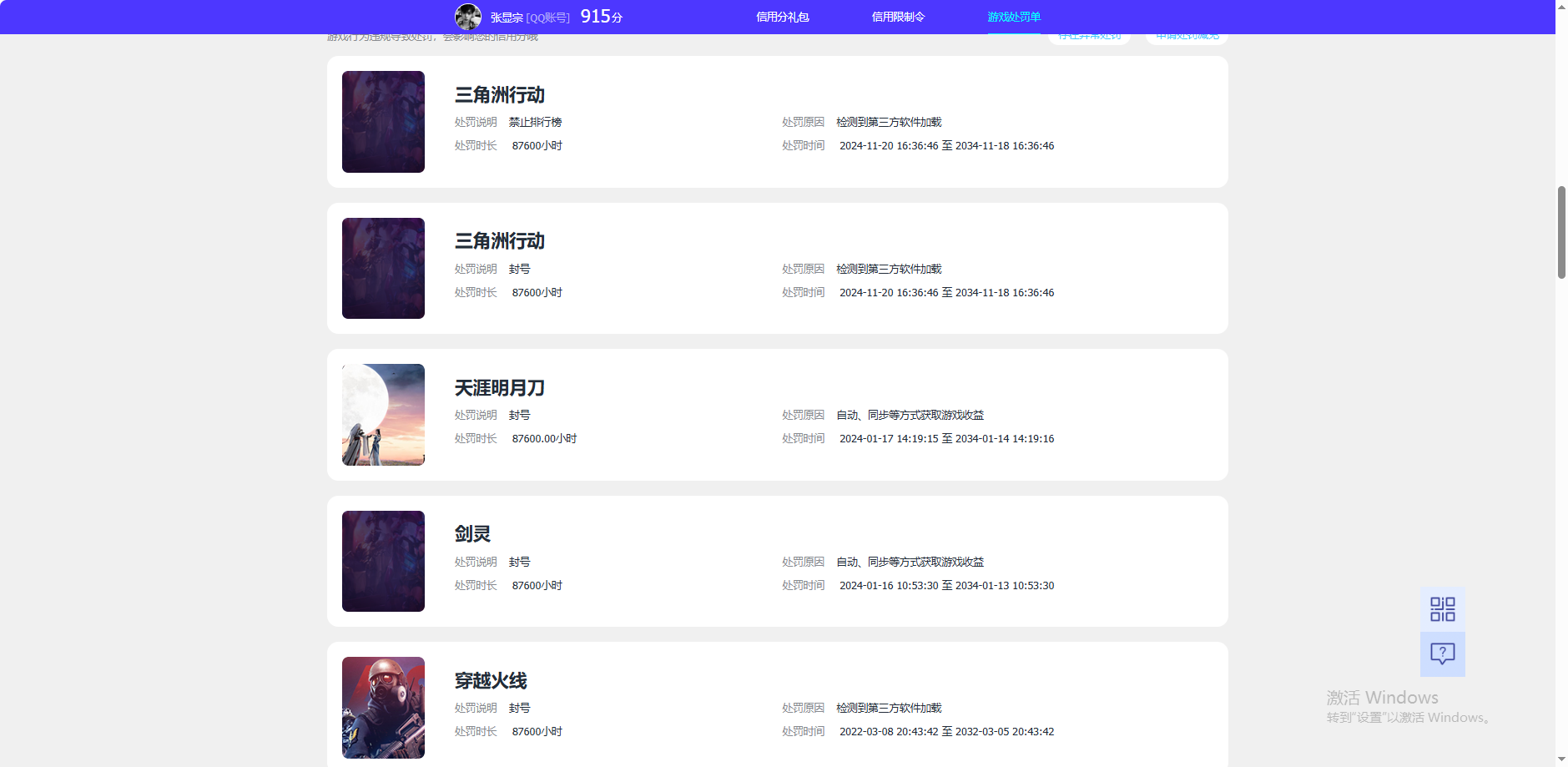
Task: Open the 穿越火线 soldier cover thumbnail
Action: point(383,708)
